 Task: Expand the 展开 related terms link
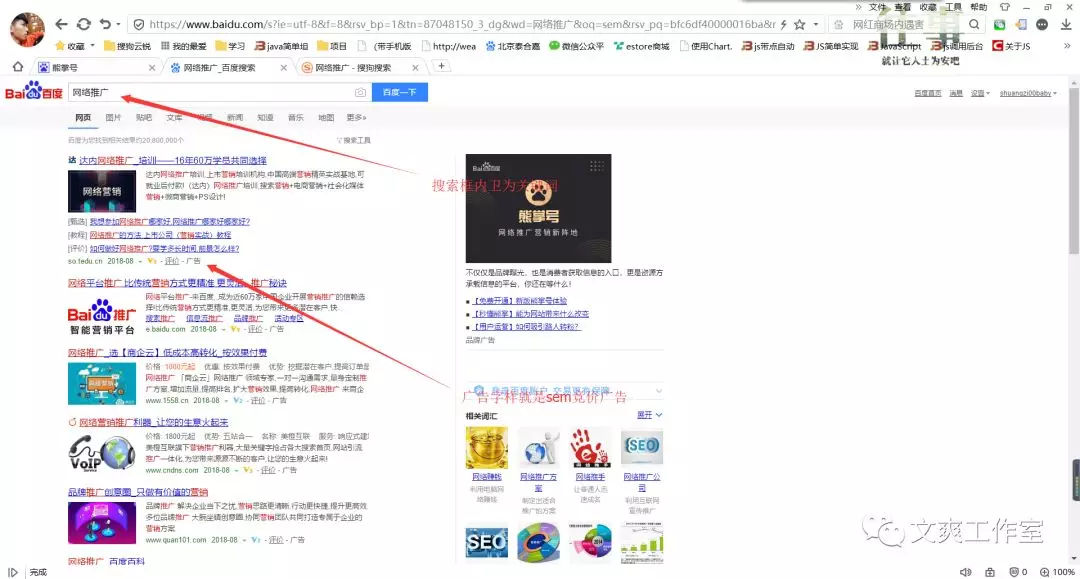tap(649, 415)
